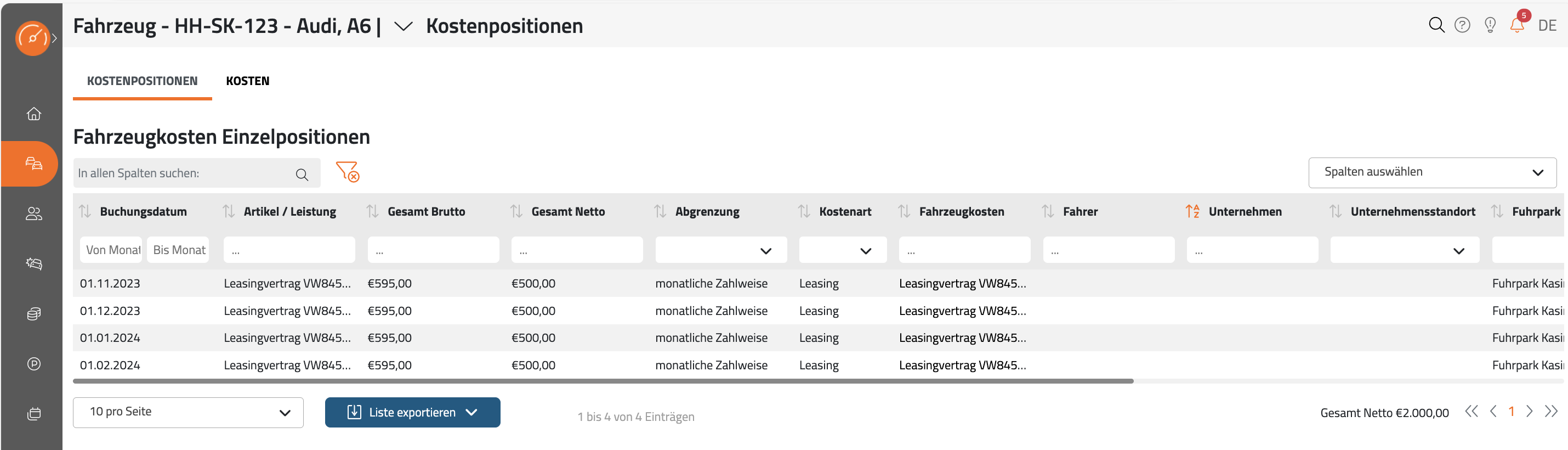Click Artikel / Leistung filter field
Viewport: 1568px width, 450px height.
pyautogui.click(x=289, y=250)
